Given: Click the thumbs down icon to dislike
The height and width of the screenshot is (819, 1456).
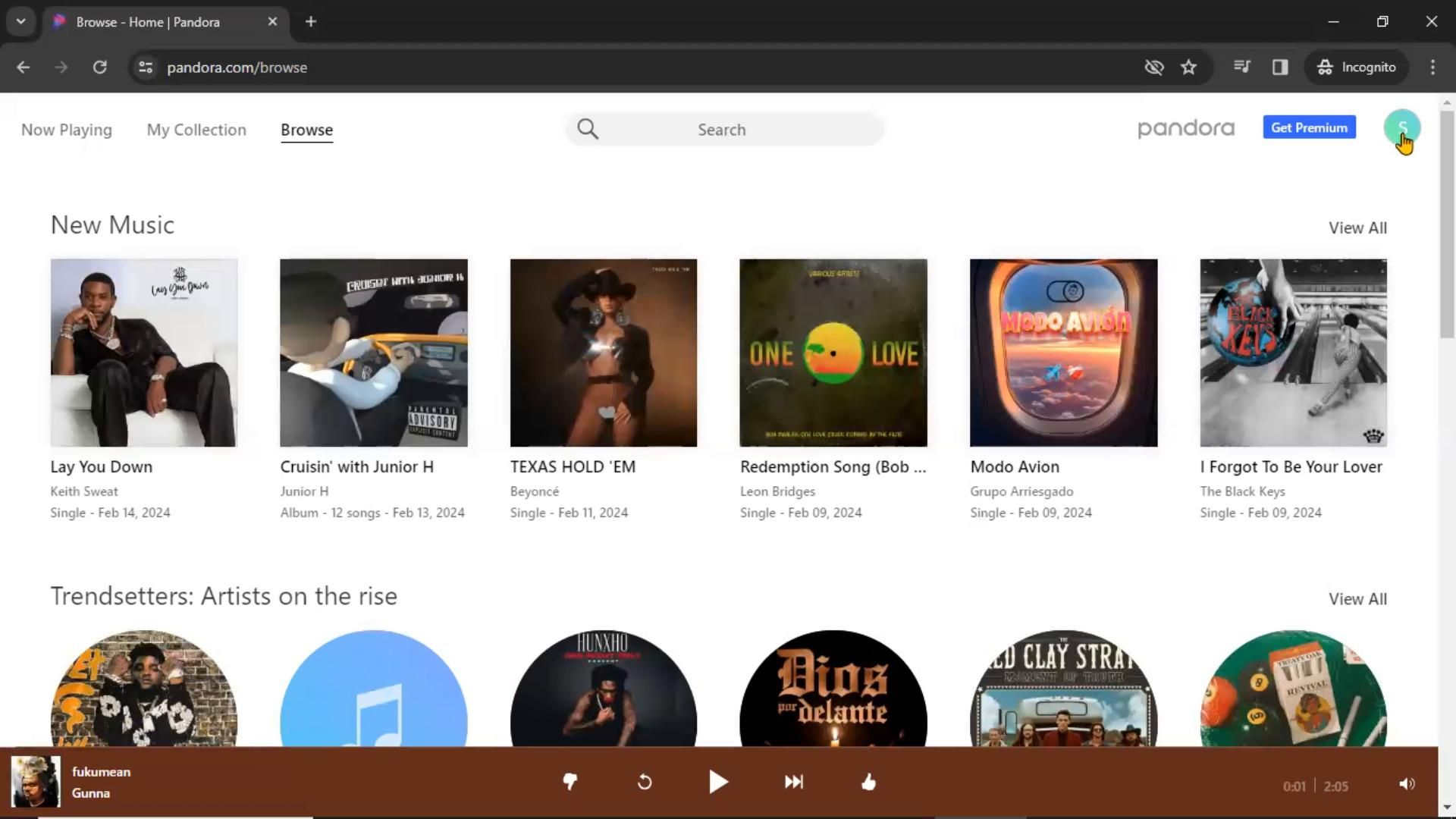Looking at the screenshot, I should click(570, 783).
